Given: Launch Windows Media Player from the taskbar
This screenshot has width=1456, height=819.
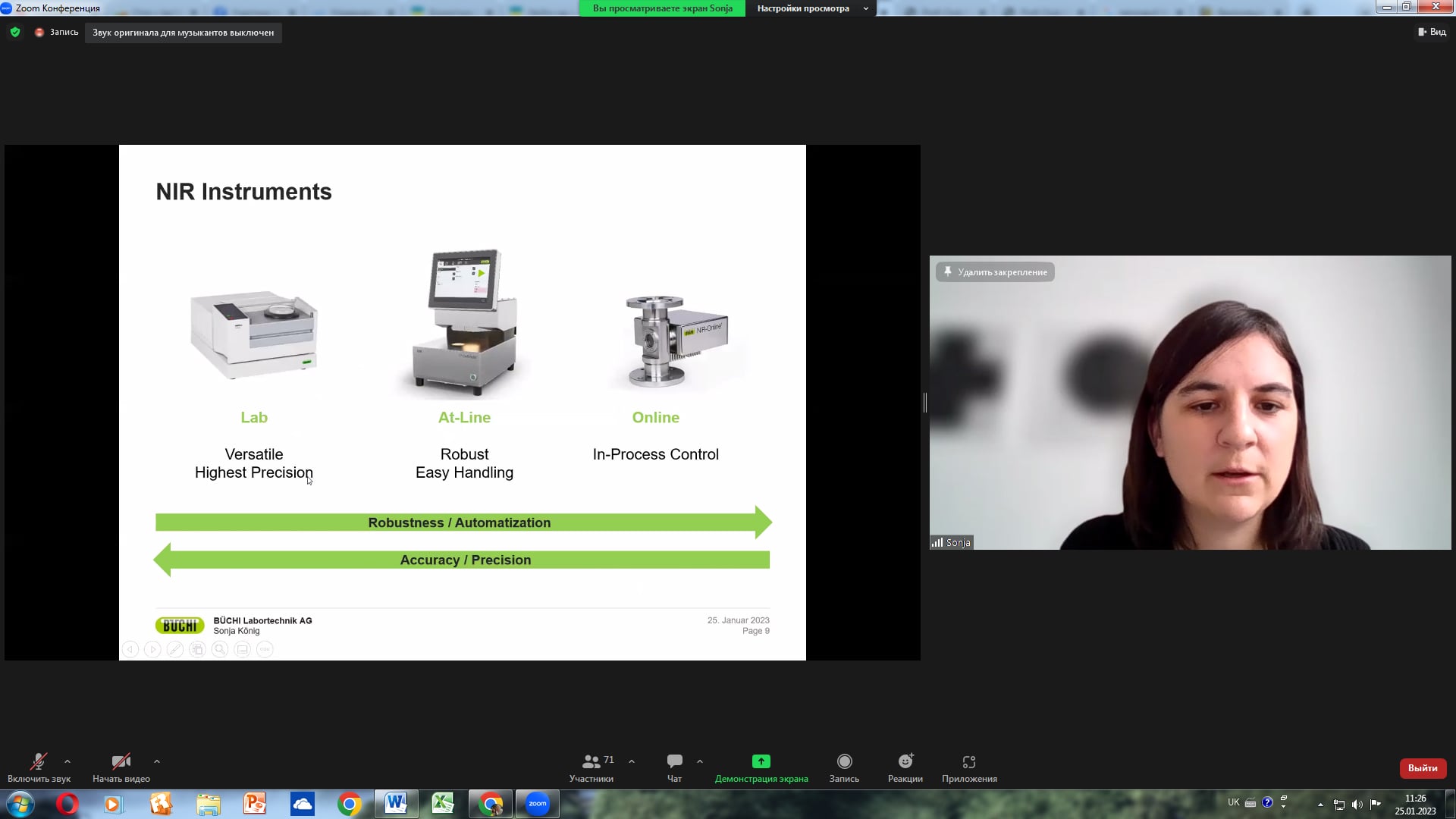Looking at the screenshot, I should tap(113, 804).
